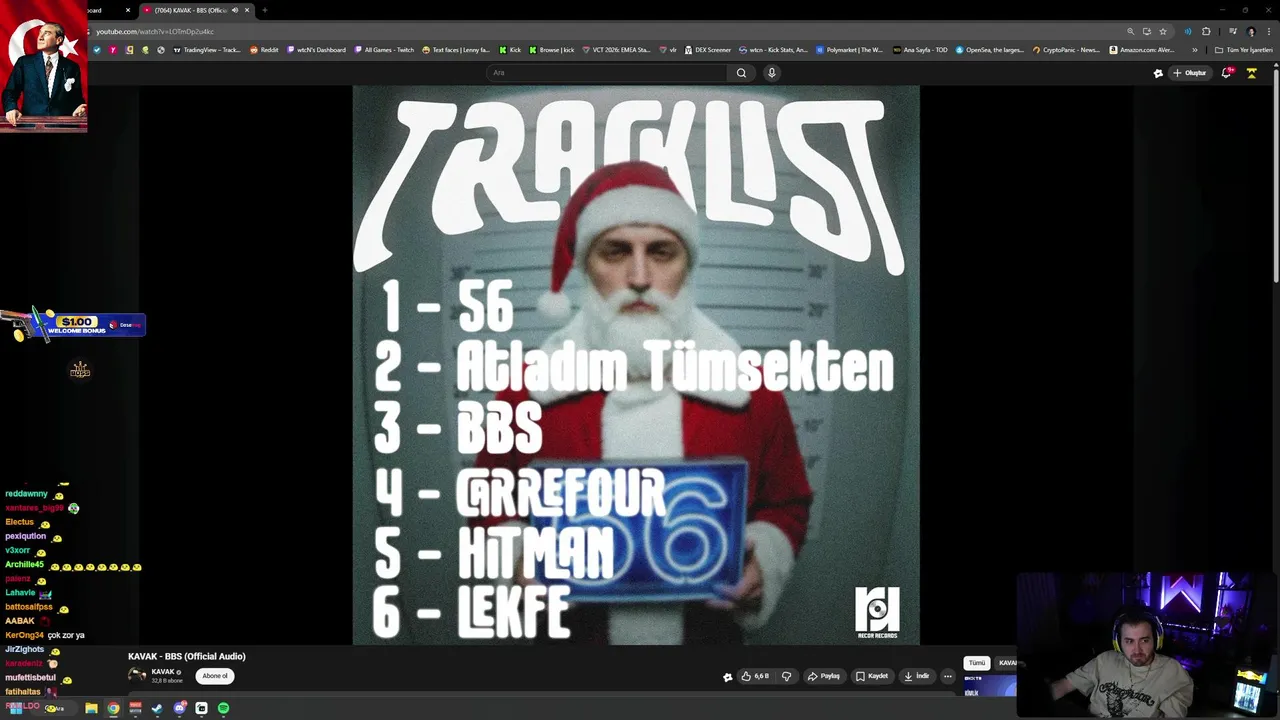The height and width of the screenshot is (720, 1280).
Task: Open the OpenSea bookmark
Action: point(990,50)
